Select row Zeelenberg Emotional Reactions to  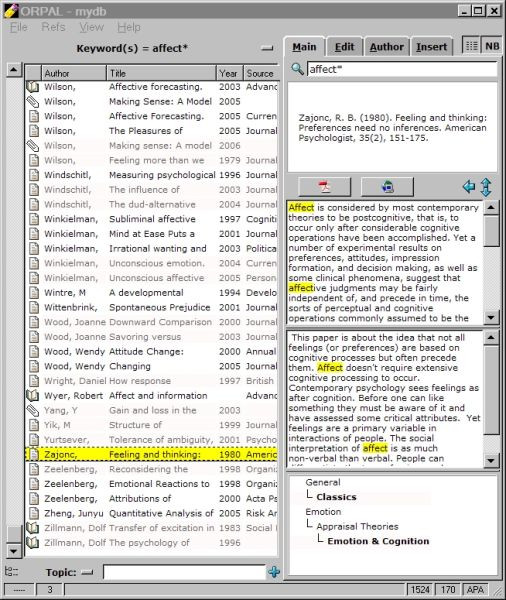[152, 484]
